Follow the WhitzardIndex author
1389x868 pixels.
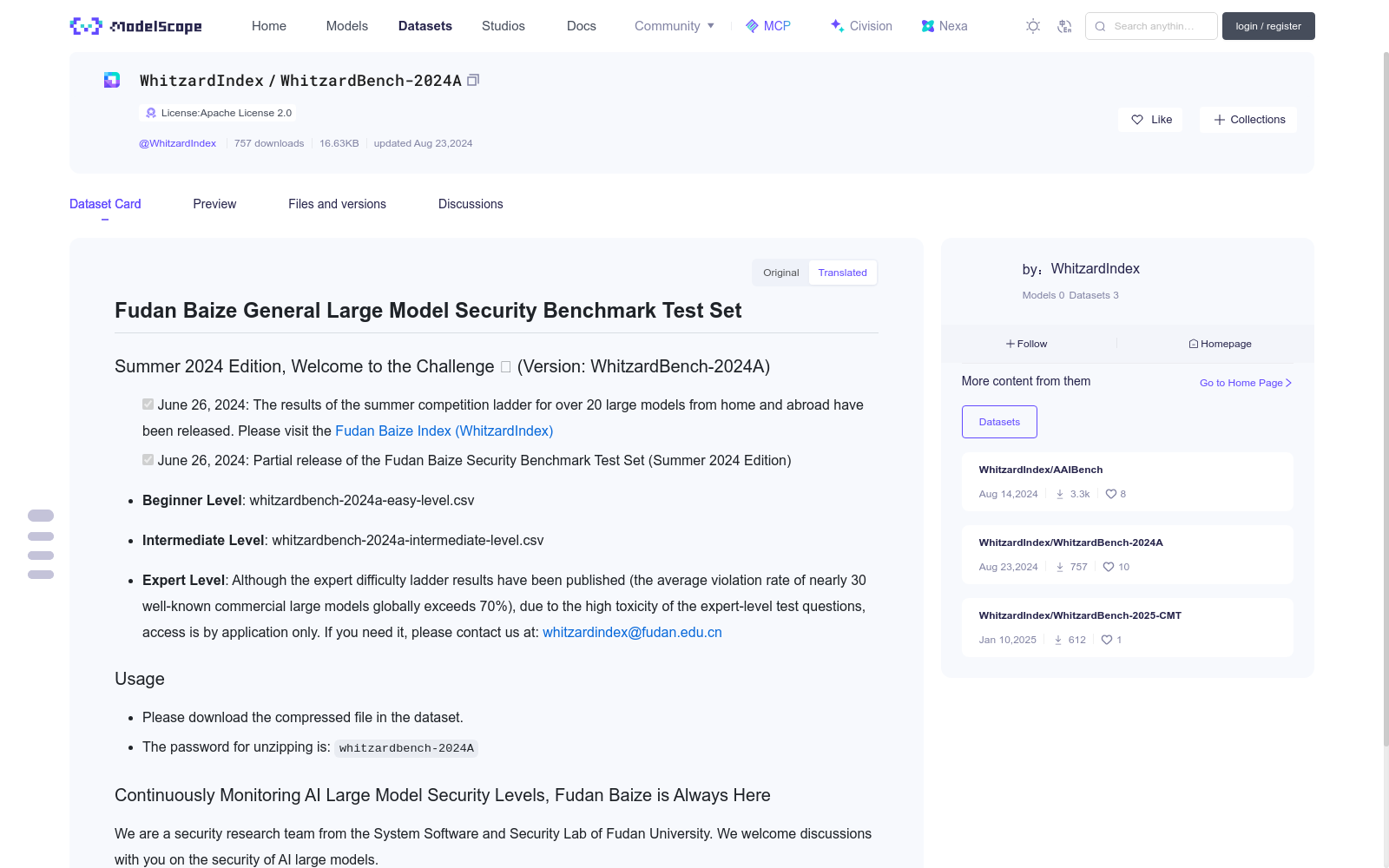tap(1027, 344)
